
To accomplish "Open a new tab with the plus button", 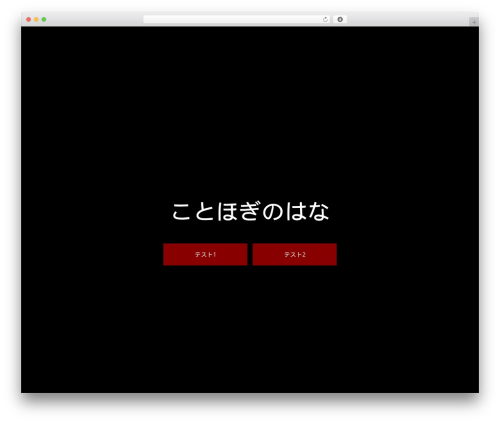I will (x=474, y=22).
